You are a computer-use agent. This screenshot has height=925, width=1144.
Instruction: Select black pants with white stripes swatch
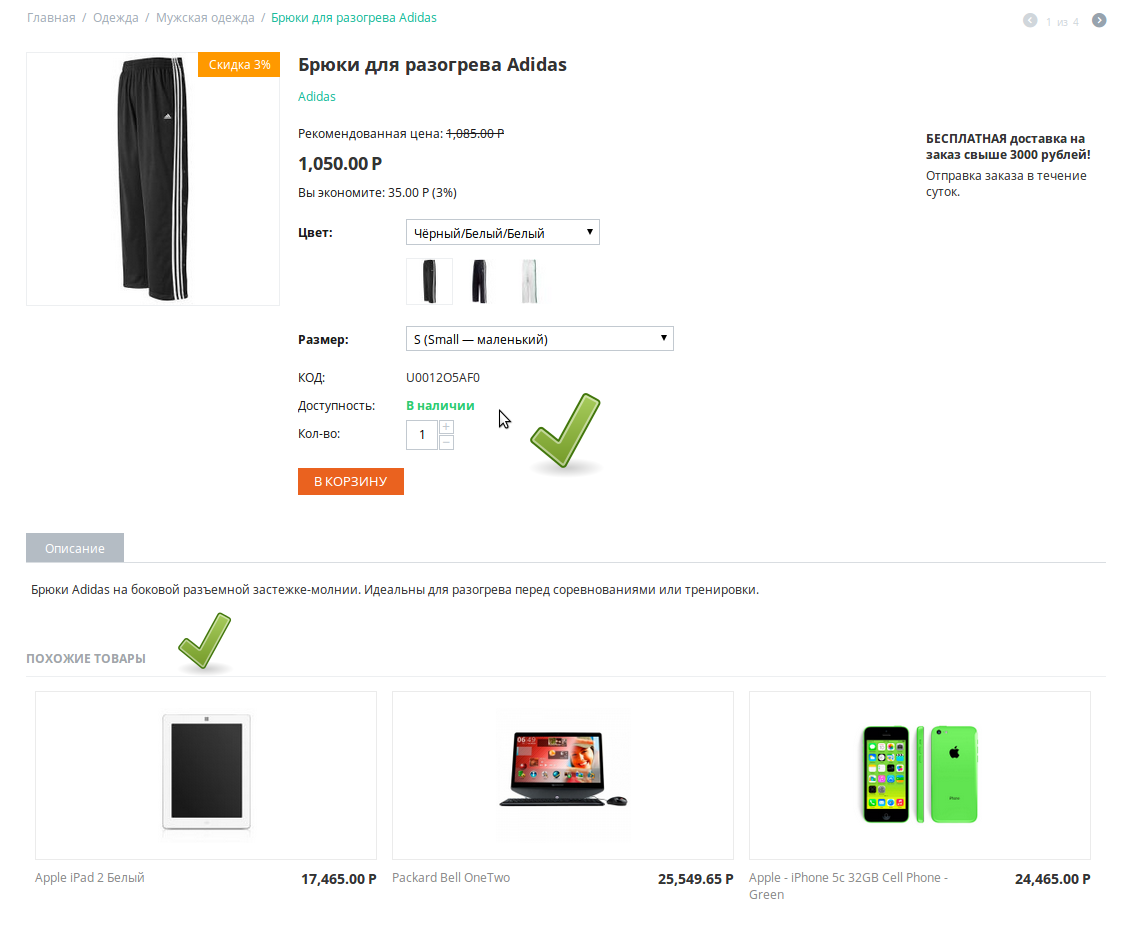pyautogui.click(x=429, y=281)
